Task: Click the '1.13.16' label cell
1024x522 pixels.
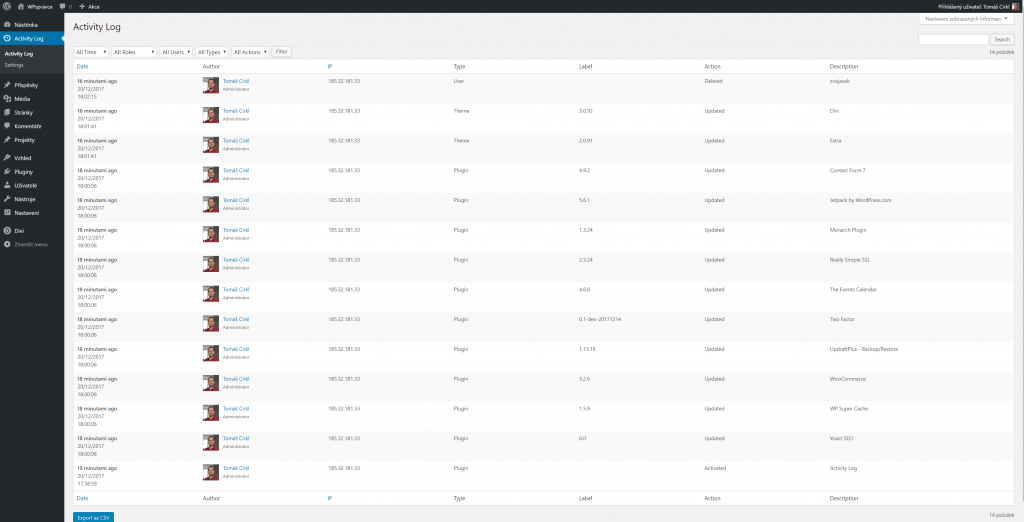Action: [588, 349]
